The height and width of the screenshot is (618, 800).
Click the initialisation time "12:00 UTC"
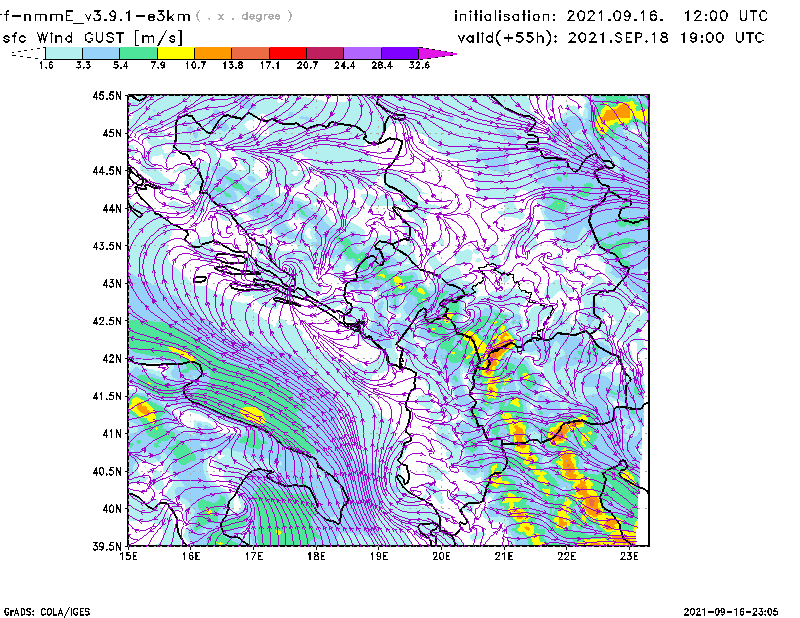point(726,16)
